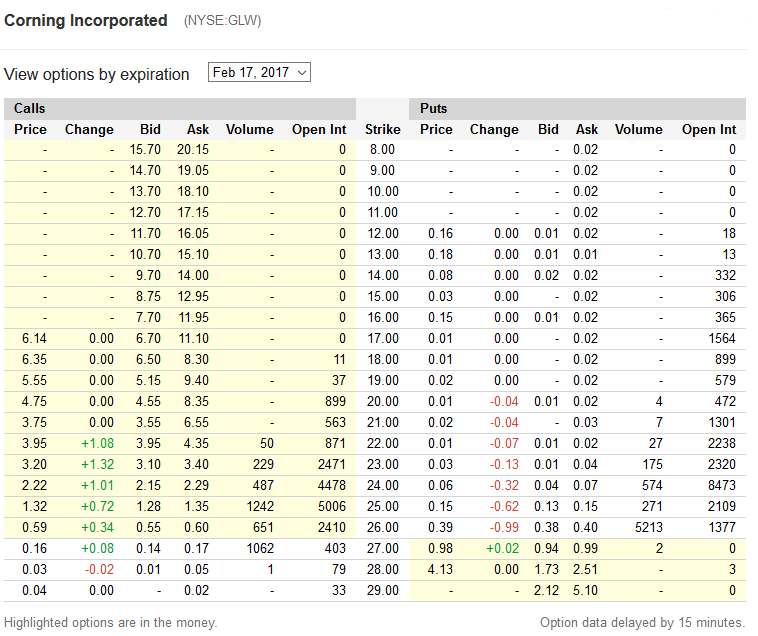Select put price 4.13

[440, 570]
